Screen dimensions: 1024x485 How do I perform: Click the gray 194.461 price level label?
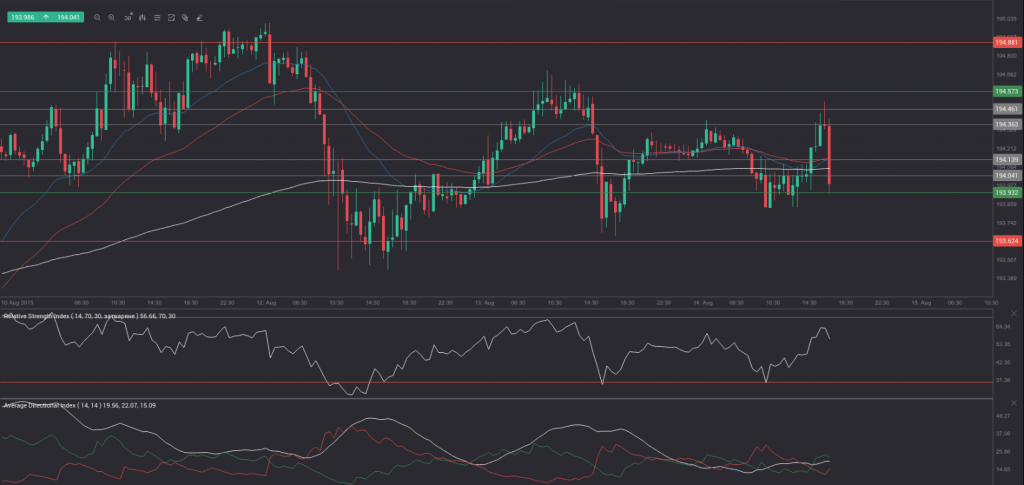pyautogui.click(x=1006, y=108)
